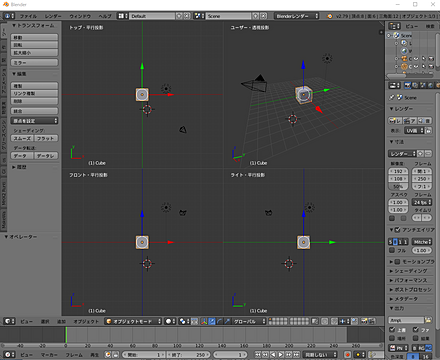Open the レンダー (Render) menu
Image resolution: width=440 pixels, height=360 pixels.
pos(53,16)
